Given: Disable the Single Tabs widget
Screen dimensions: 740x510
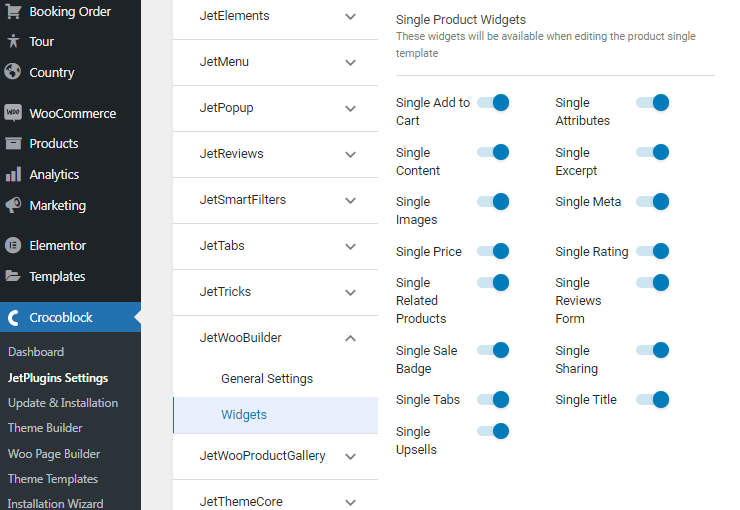Looking at the screenshot, I should coord(493,400).
